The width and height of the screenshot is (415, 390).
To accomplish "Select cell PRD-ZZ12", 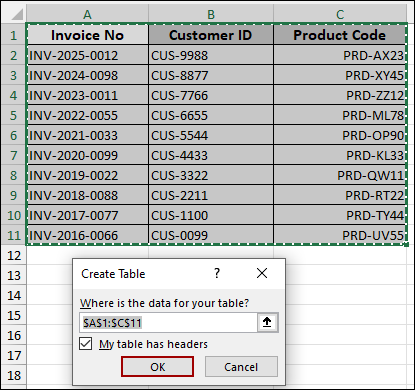I will click(340, 95).
